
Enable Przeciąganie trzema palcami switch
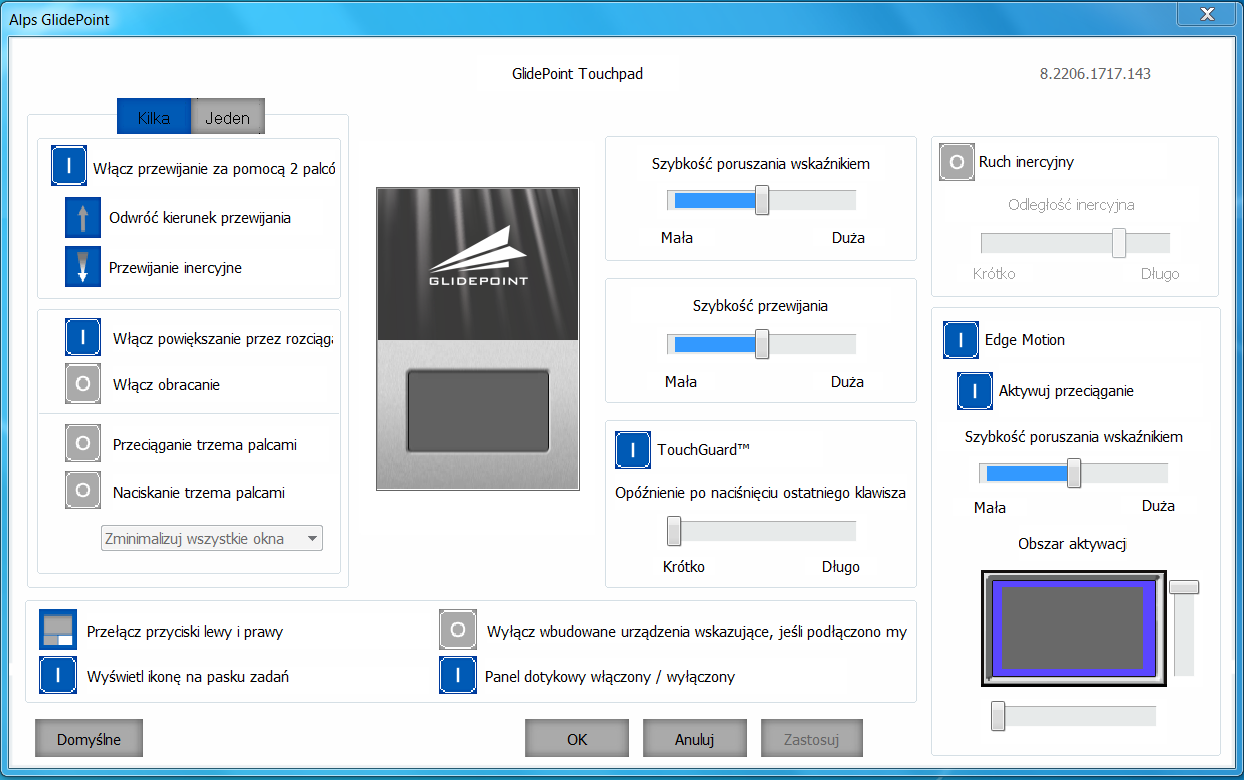coord(83,443)
